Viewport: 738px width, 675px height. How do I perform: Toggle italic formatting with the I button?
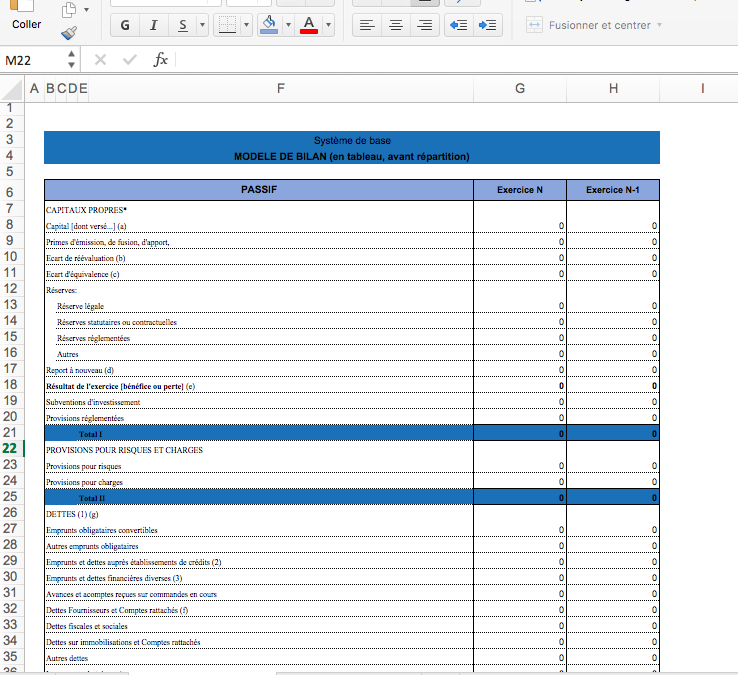(x=153, y=25)
